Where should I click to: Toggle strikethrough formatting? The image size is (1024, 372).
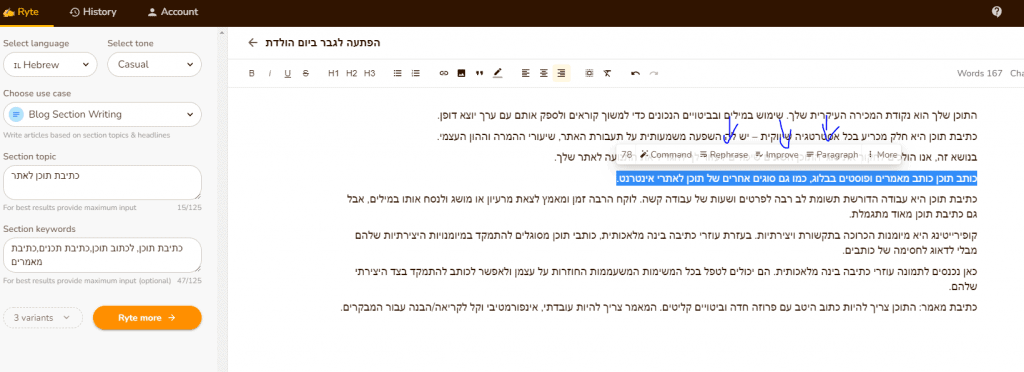coord(306,74)
